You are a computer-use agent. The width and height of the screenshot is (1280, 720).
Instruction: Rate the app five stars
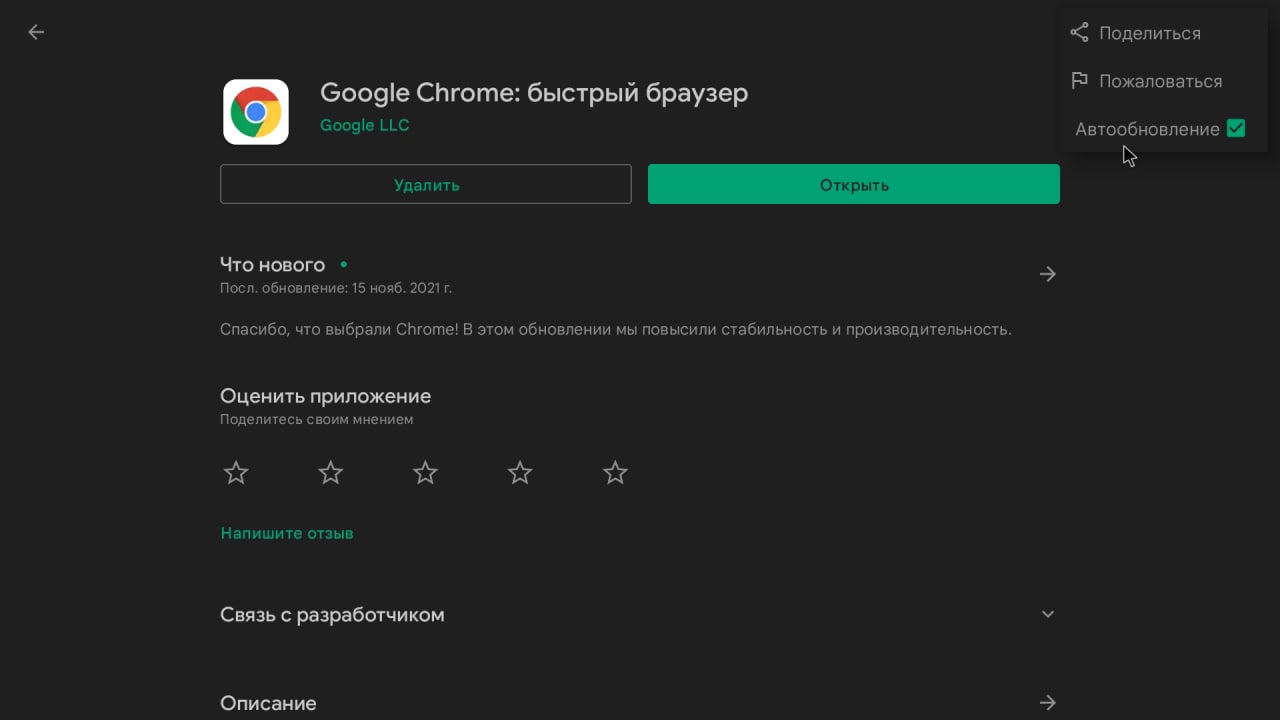coord(615,473)
